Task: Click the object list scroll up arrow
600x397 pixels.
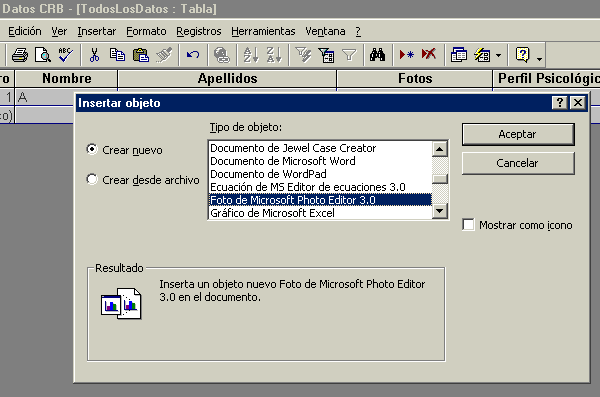Action: click(440, 149)
